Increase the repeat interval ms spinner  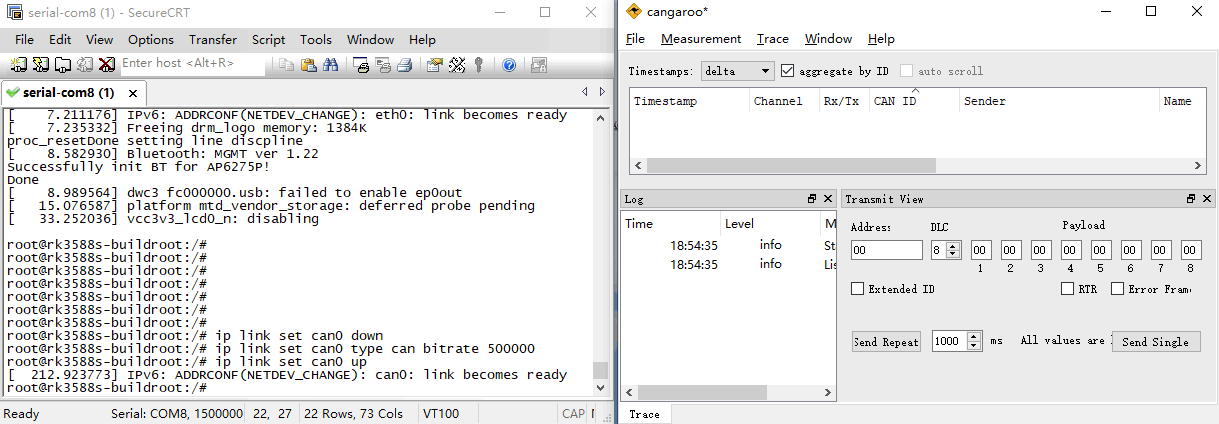click(976, 337)
